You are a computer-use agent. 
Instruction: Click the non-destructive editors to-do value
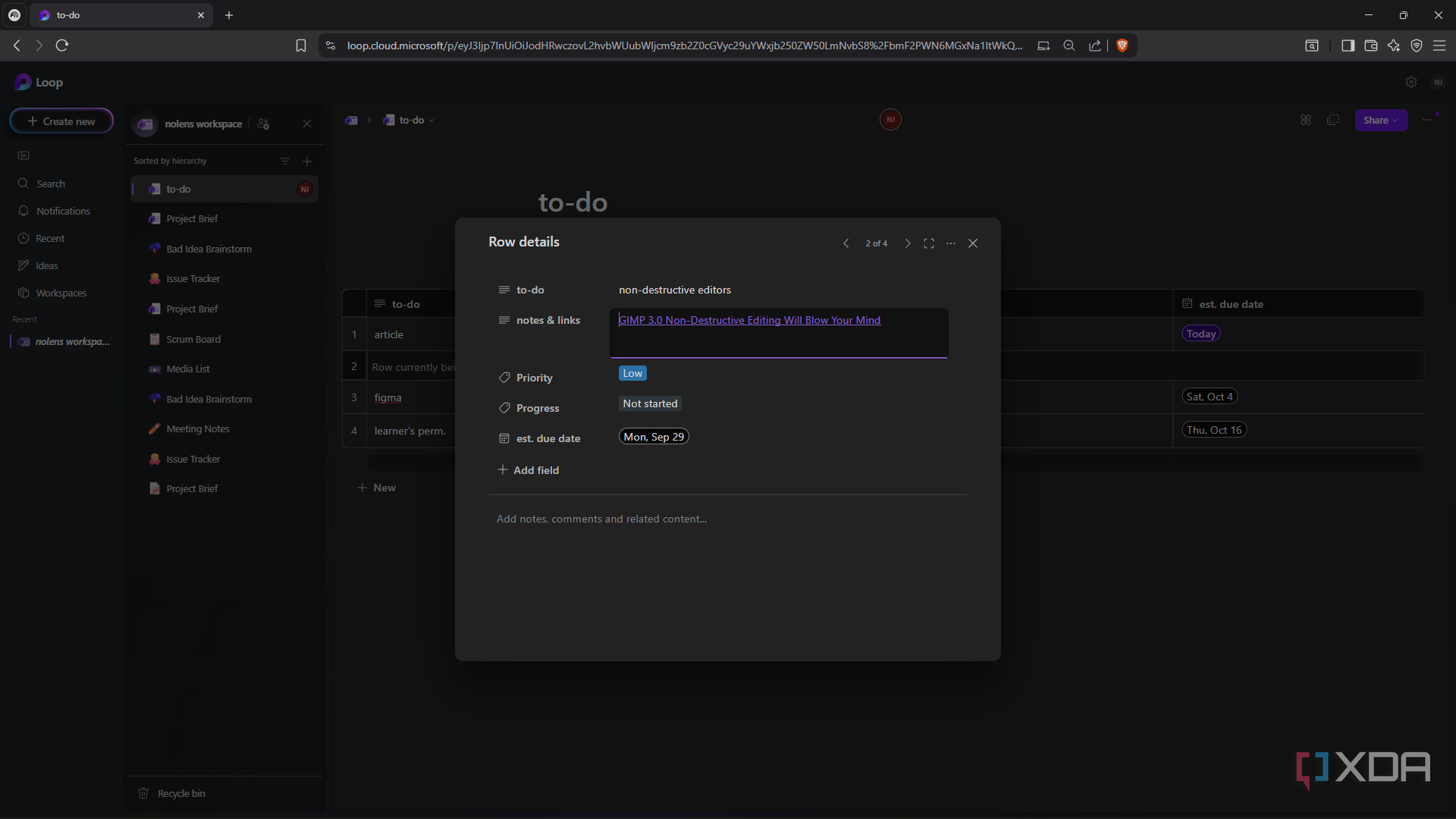[x=675, y=290]
